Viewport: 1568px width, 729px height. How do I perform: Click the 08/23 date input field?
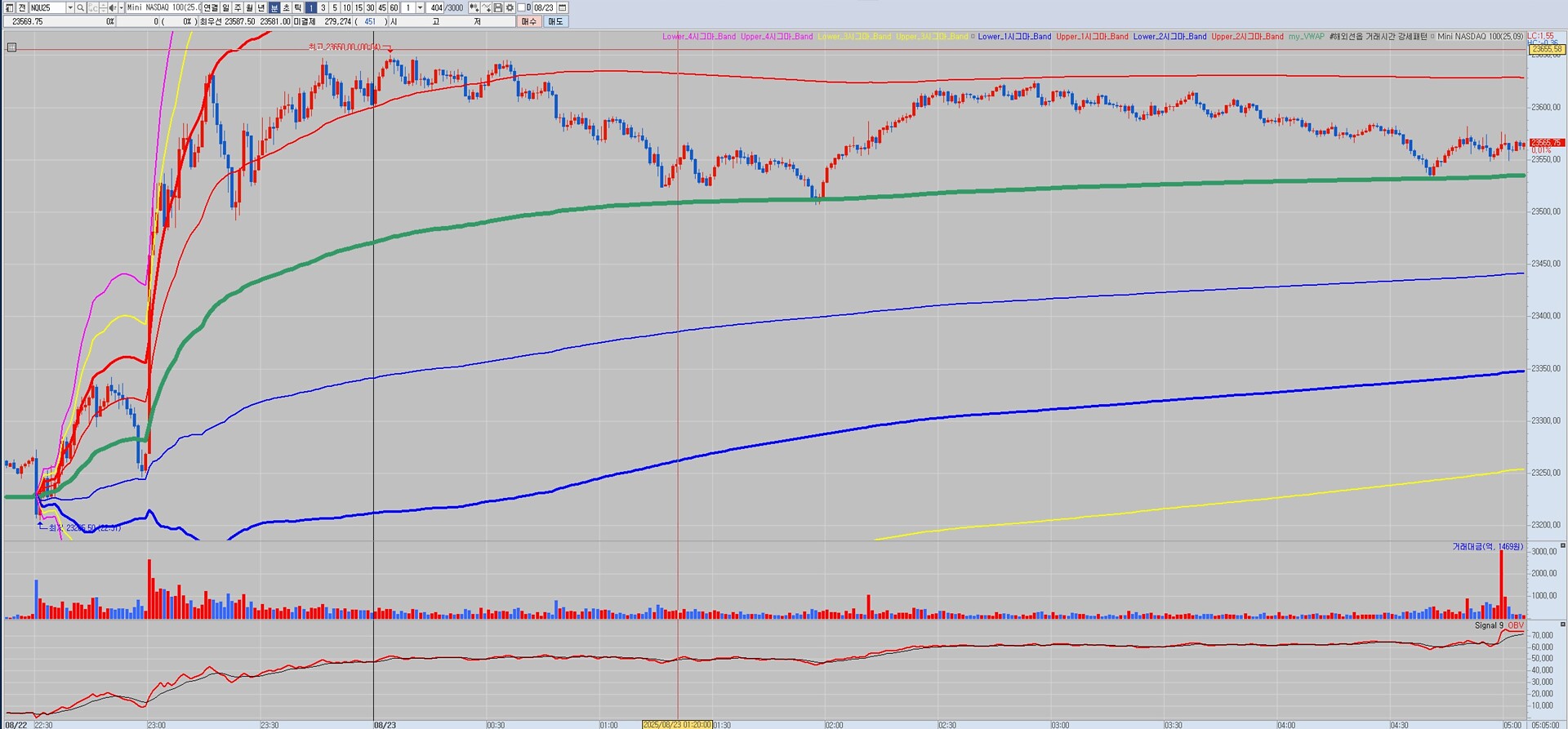pos(543,7)
